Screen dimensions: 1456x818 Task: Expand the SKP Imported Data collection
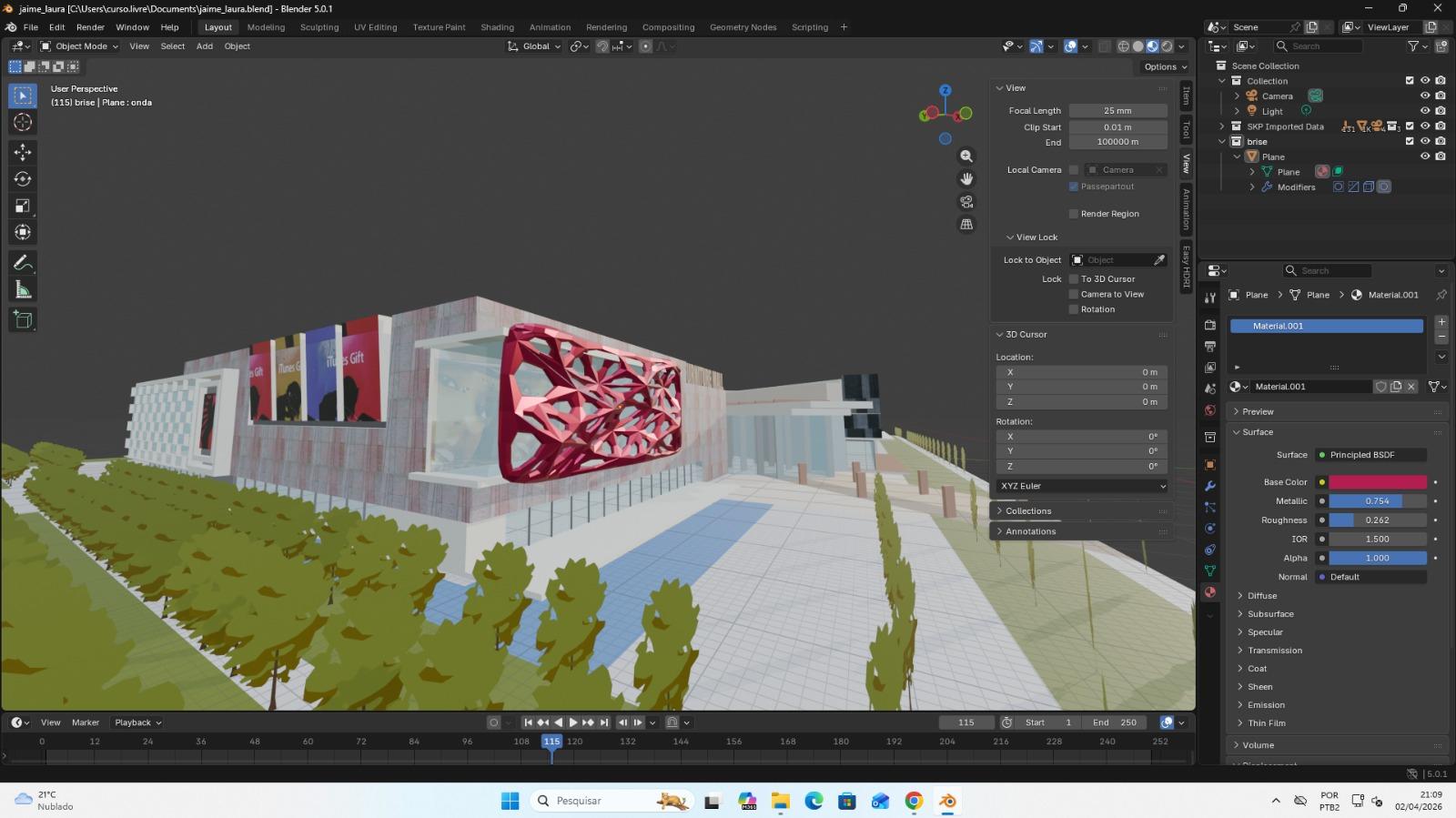point(1222,126)
